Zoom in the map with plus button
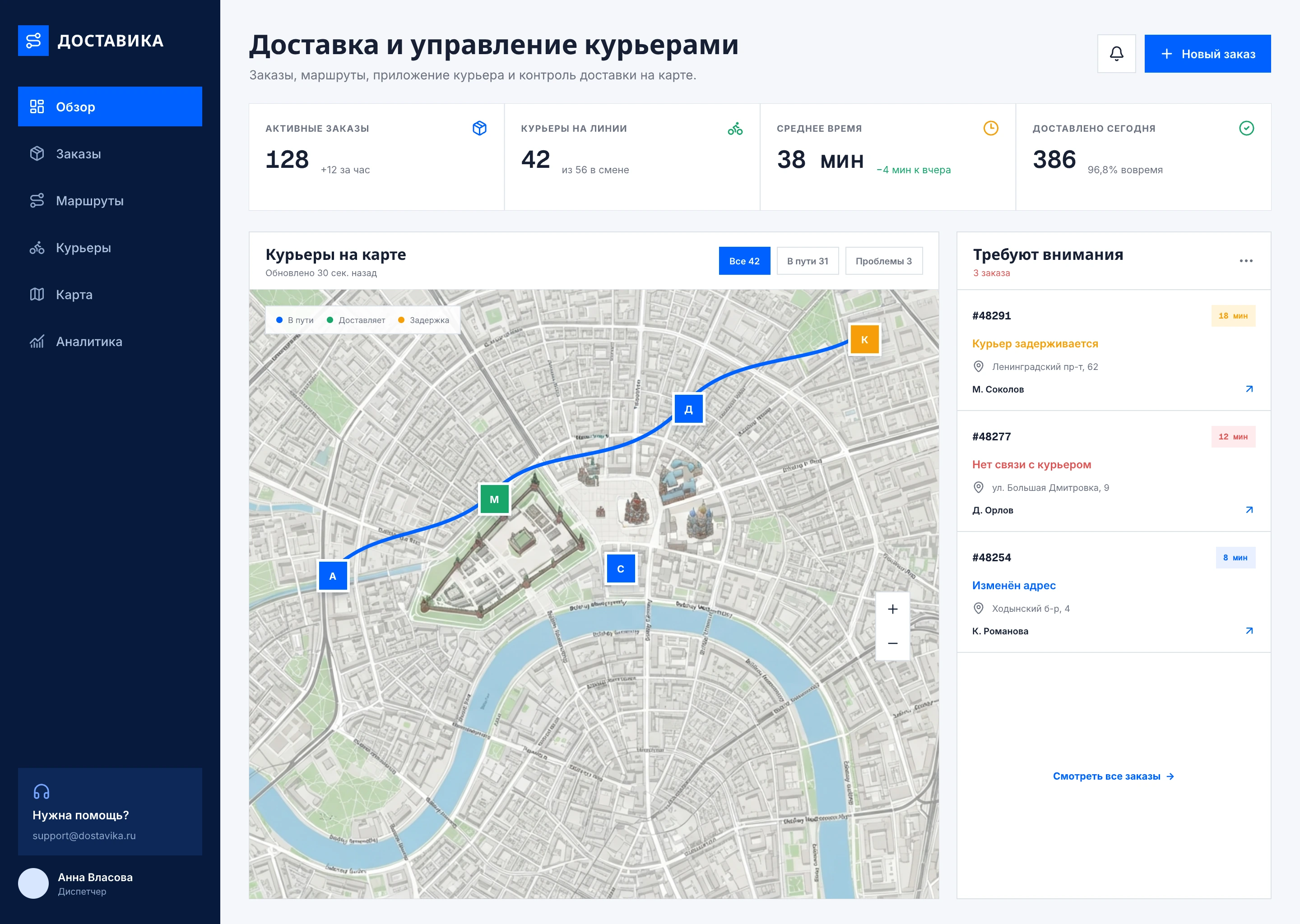1300x924 pixels. (x=892, y=609)
